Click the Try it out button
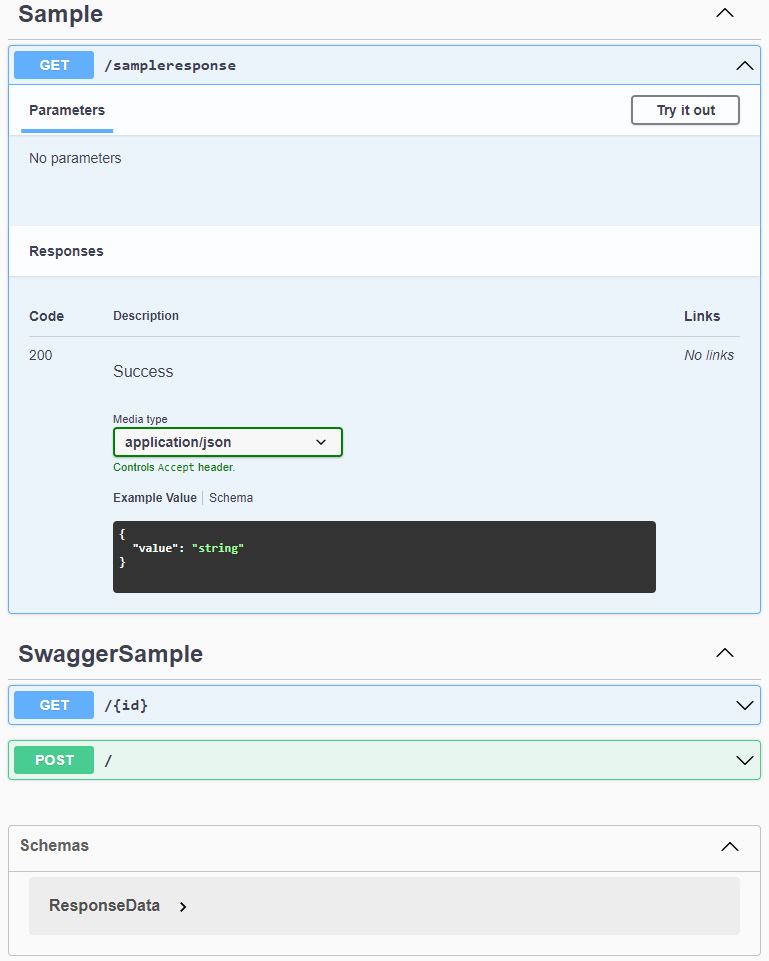Screen dimensions: 769x961 click(685, 110)
